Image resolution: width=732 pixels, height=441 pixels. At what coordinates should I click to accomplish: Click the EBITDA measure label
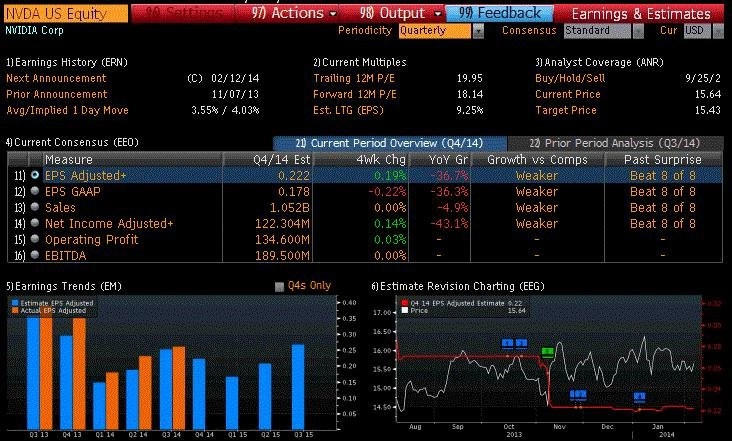click(x=65, y=255)
